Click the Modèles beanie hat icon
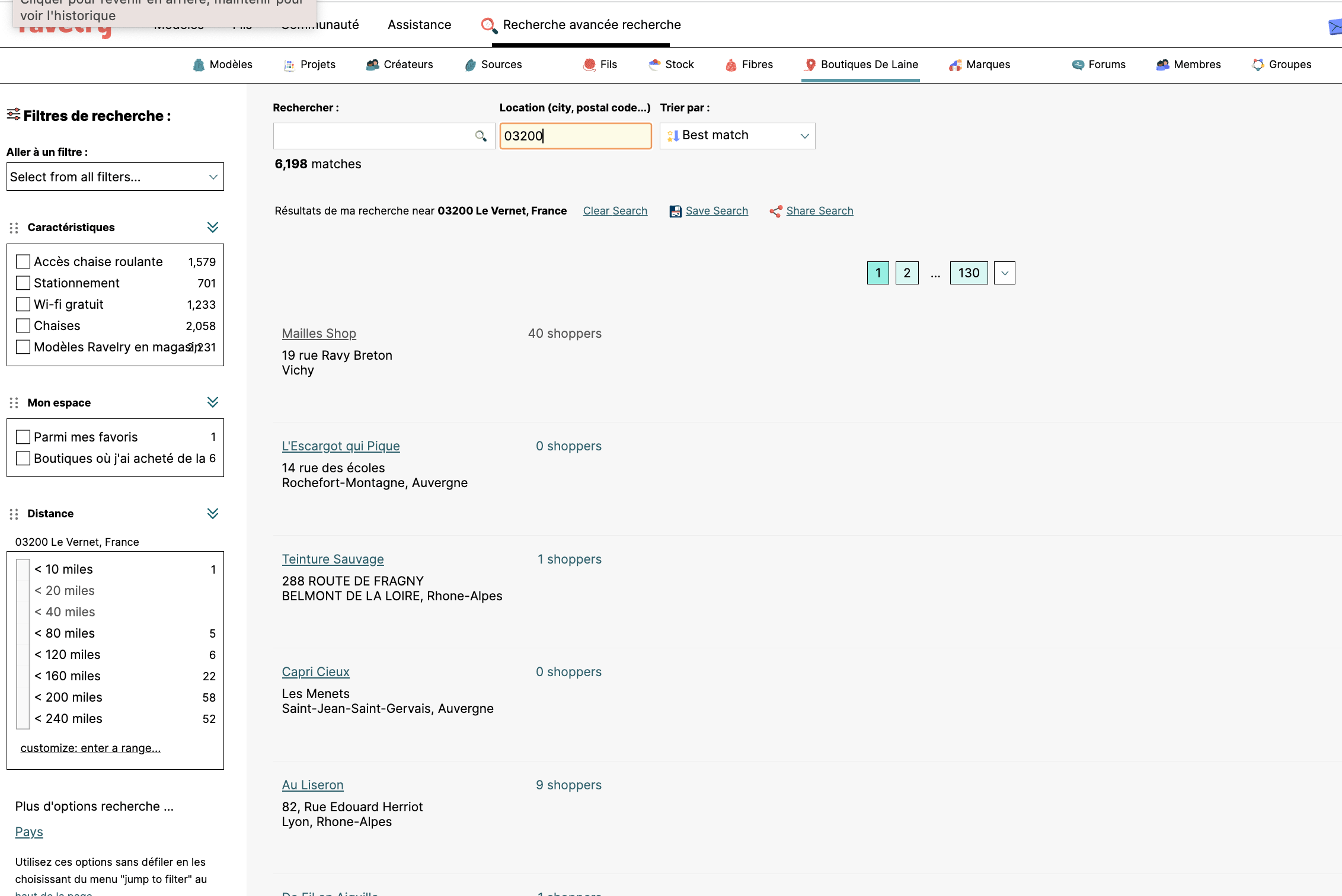 (x=199, y=65)
